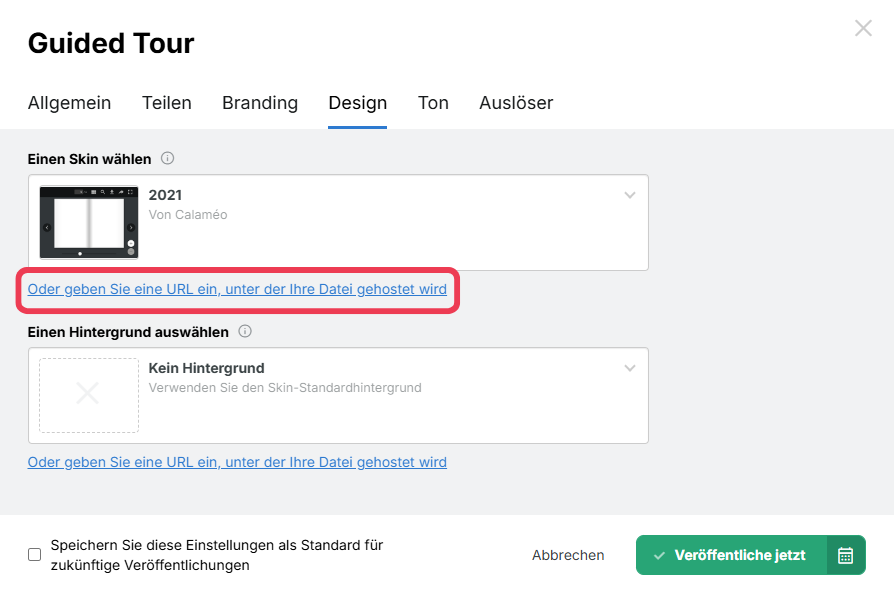Viewport: 894px width, 597px height.
Task: Open URL link below the skin selector
Action: 237,289
